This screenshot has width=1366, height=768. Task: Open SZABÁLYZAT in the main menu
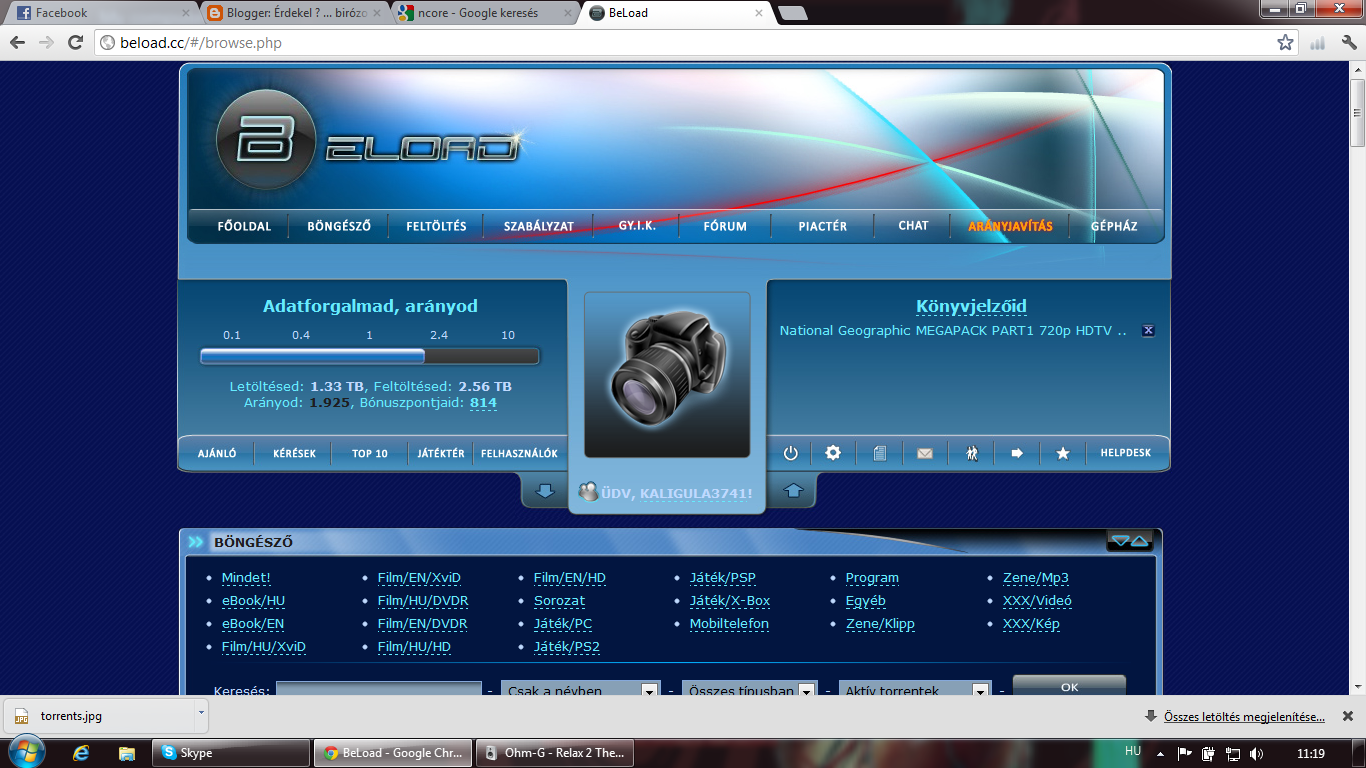[539, 226]
